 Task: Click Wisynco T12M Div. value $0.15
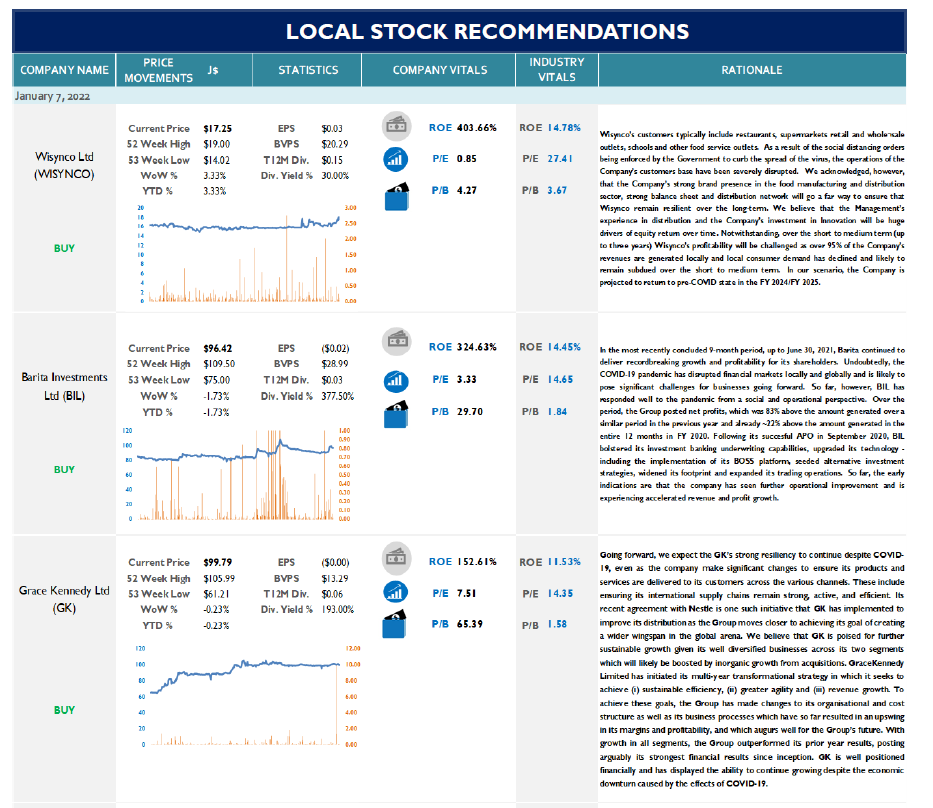[x=332, y=160]
